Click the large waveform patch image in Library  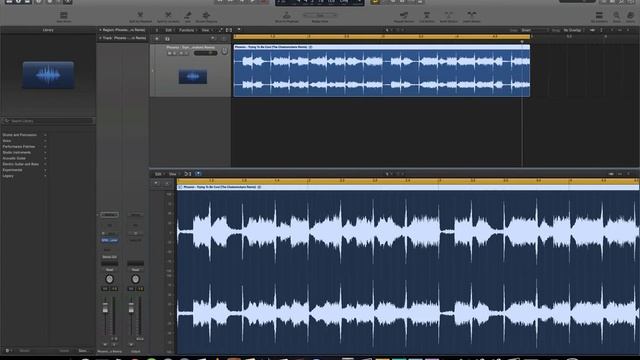pos(48,75)
